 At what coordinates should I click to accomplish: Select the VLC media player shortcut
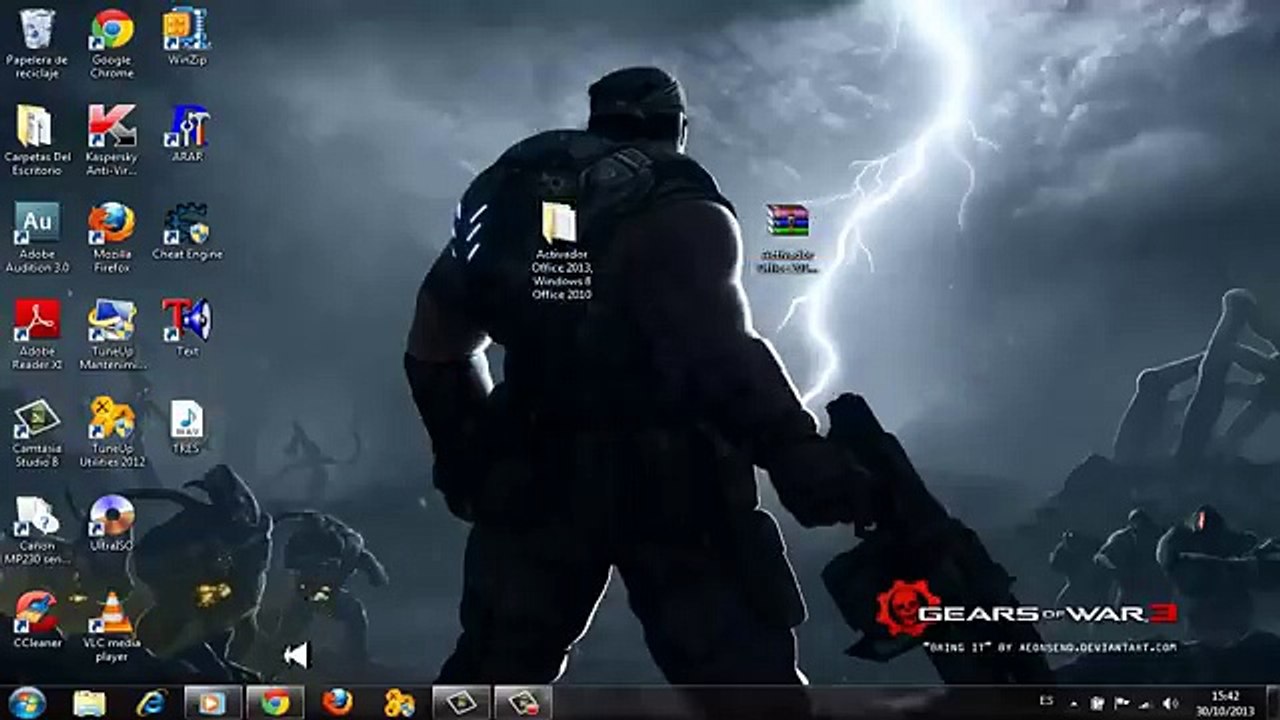click(112, 625)
